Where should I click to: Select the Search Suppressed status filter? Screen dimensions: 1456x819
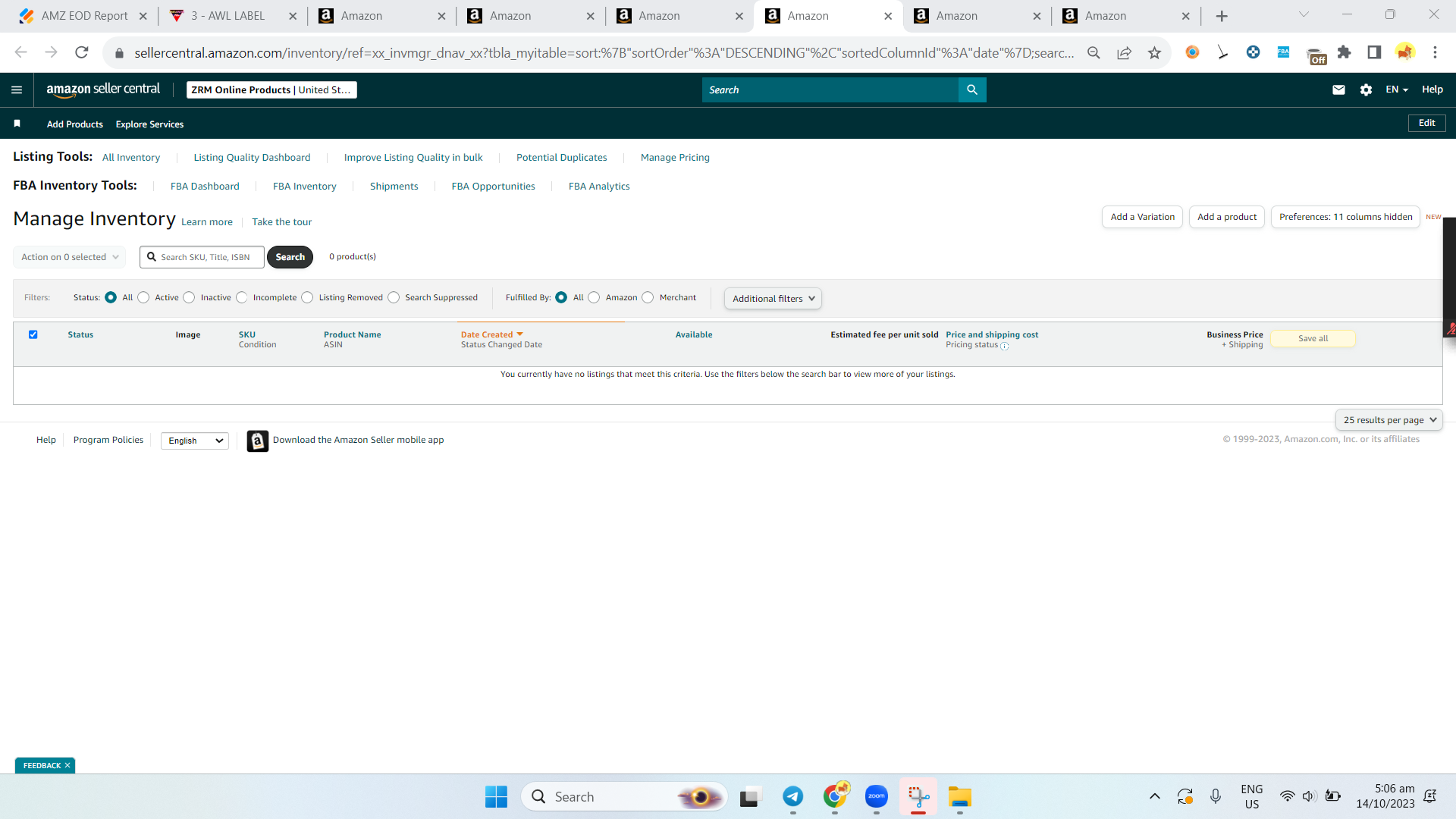[394, 297]
